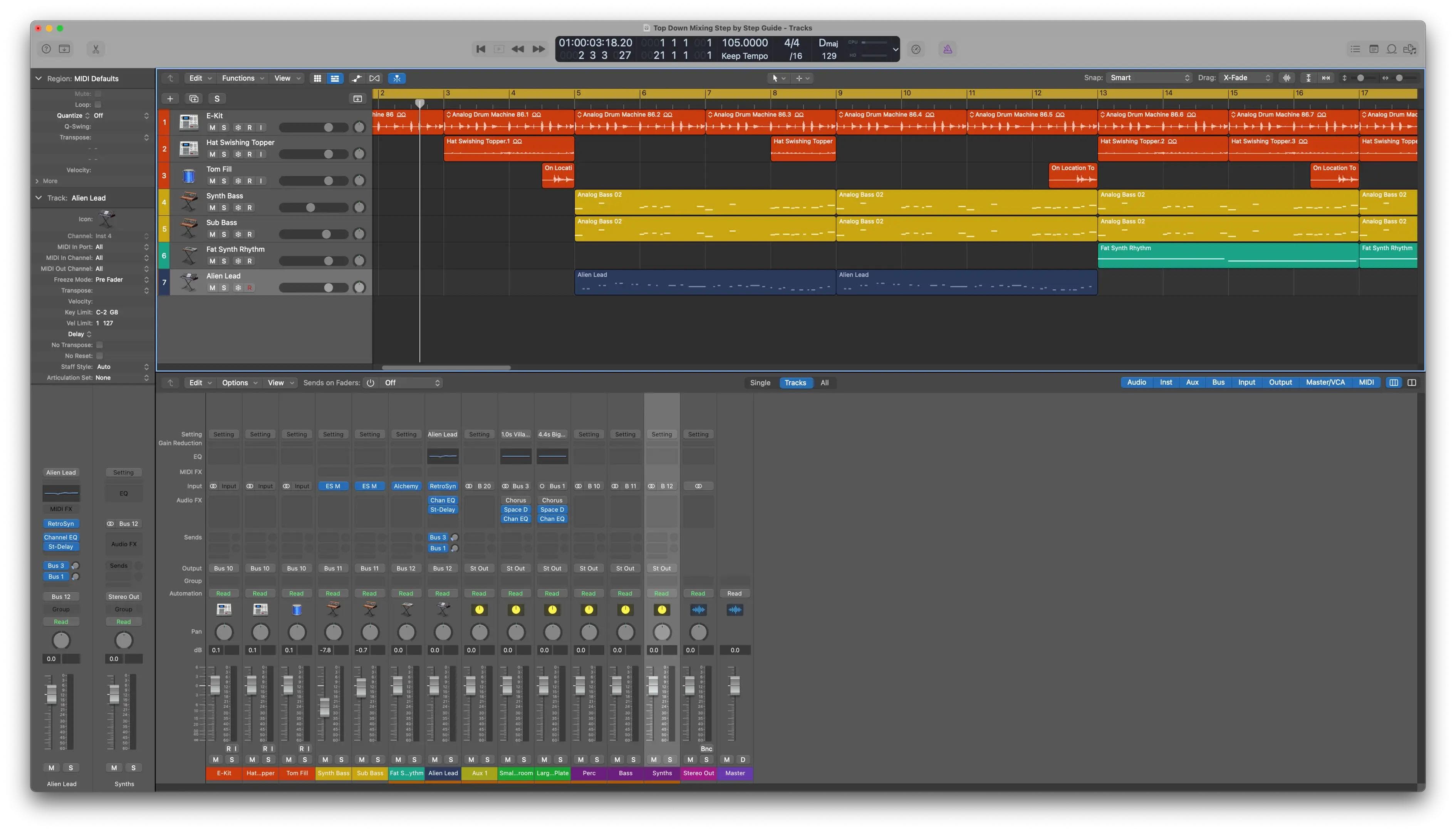This screenshot has height=832, width=1456.
Task: Click the tempo value 105.0000 in the LCD
Action: pyautogui.click(x=745, y=43)
